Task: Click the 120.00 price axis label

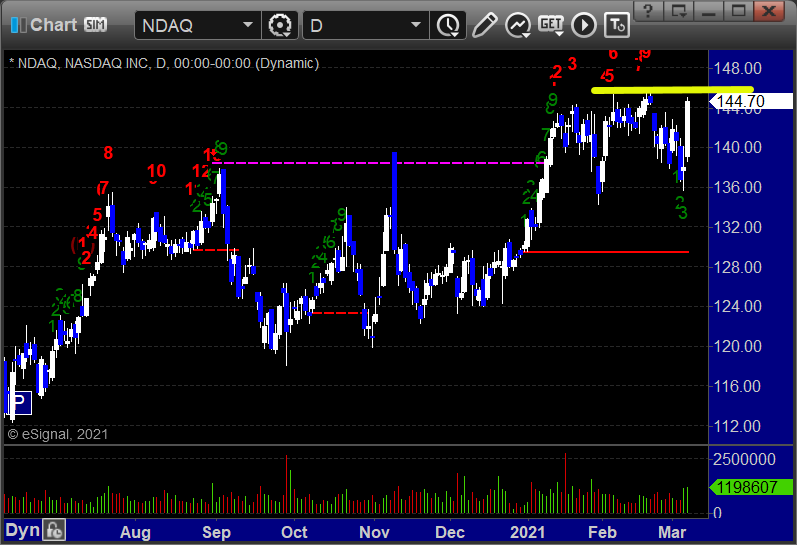Action: (738, 346)
